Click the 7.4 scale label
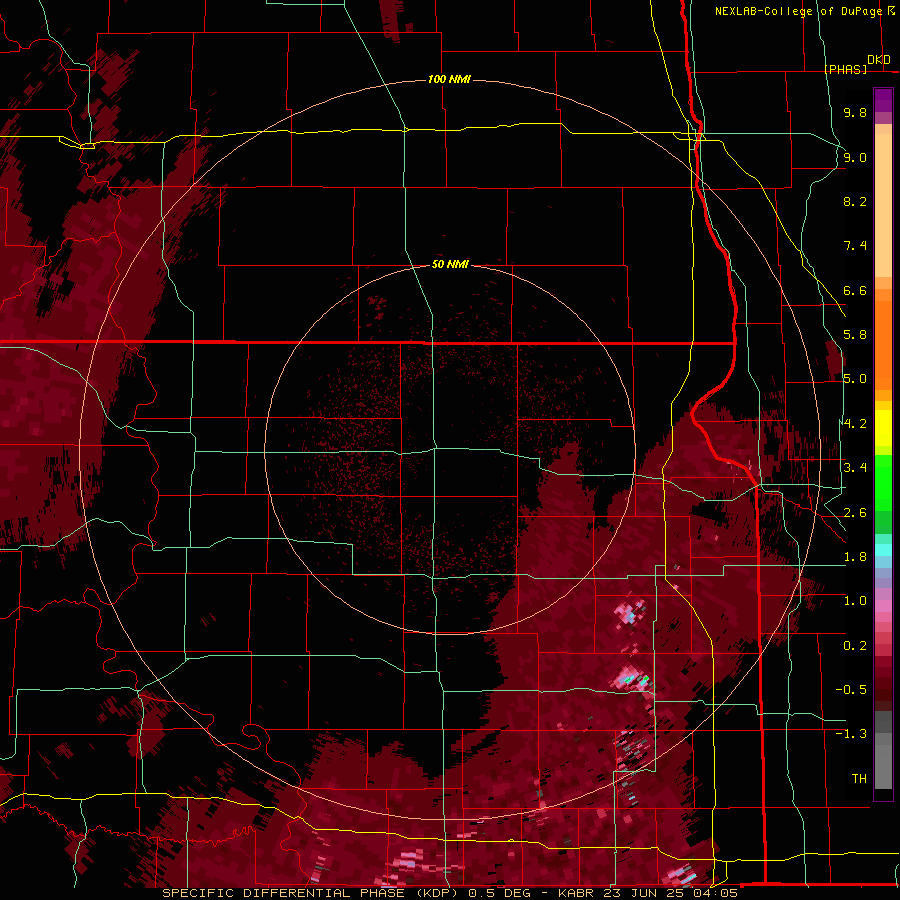The image size is (900, 900). pos(855,246)
